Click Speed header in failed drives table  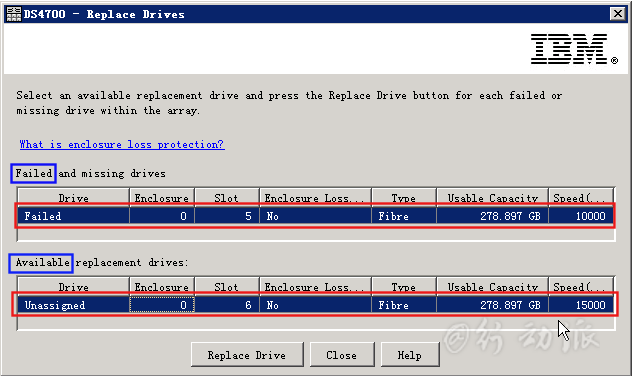click(x=581, y=197)
